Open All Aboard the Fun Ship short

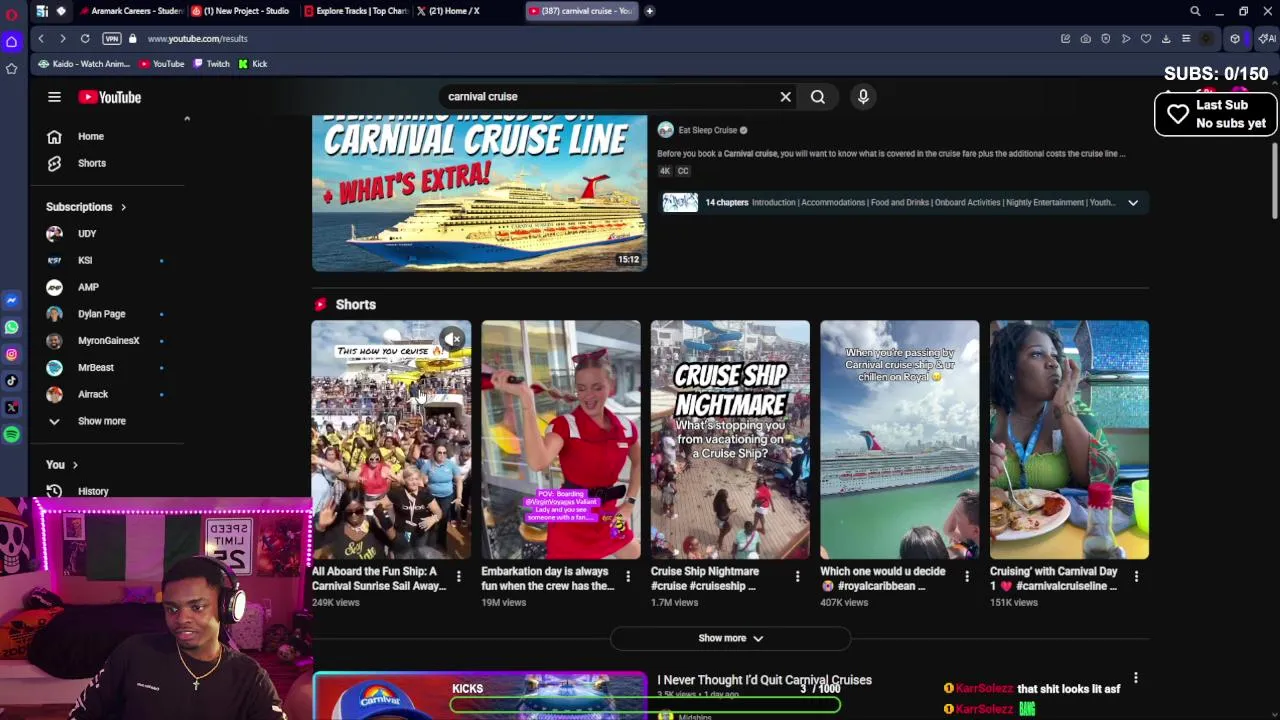click(391, 440)
